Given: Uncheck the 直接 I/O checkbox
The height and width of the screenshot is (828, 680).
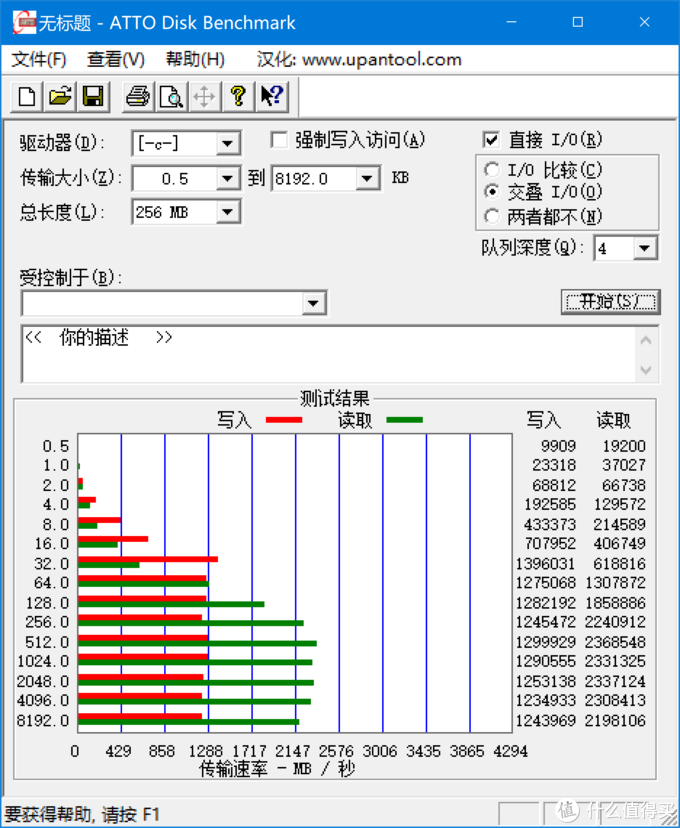Looking at the screenshot, I should pyautogui.click(x=491, y=140).
